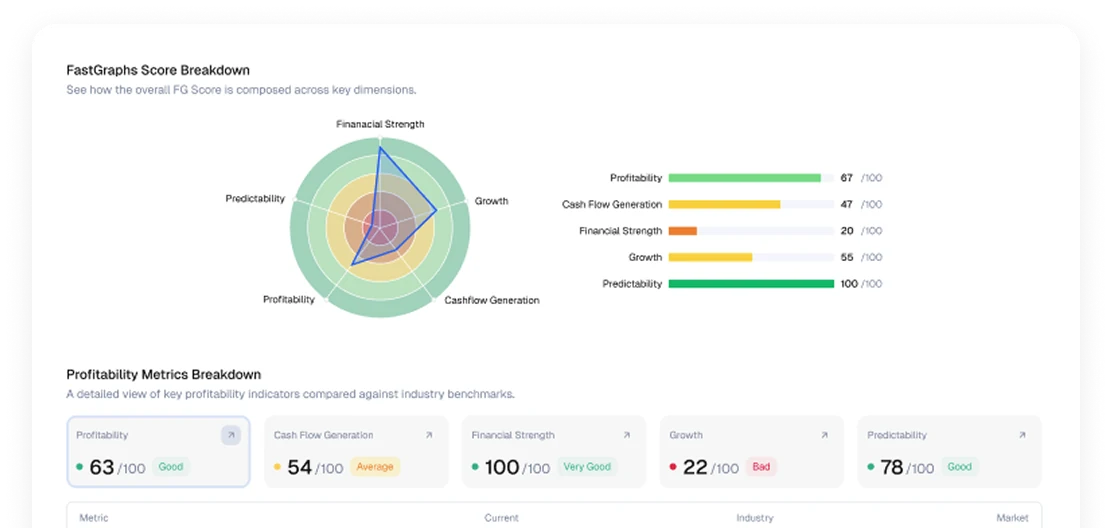Screen dimensions: 1112x528
Task: Select the Growth 22/100 card
Action: pyautogui.click(x=752, y=451)
